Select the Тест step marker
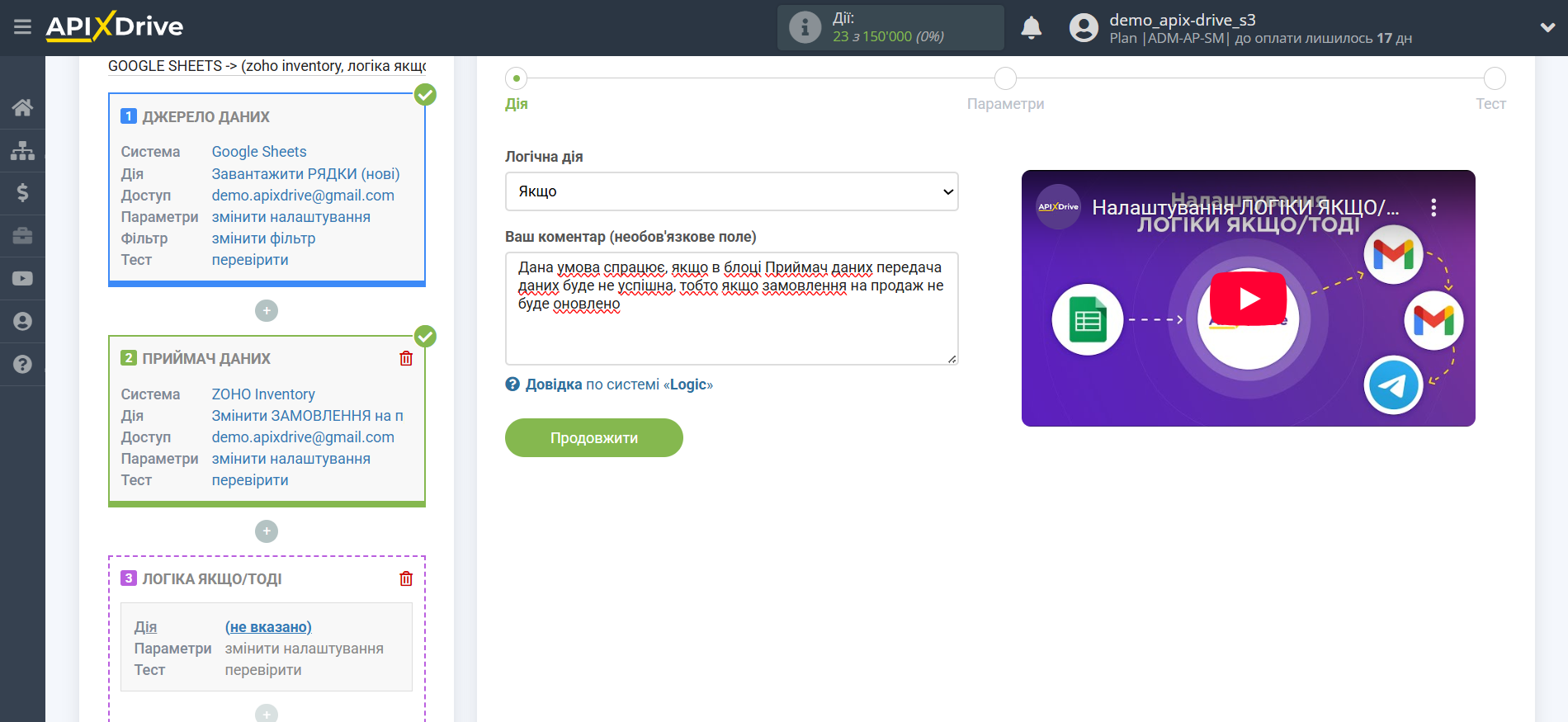This screenshot has width=1568, height=722. click(x=1495, y=79)
